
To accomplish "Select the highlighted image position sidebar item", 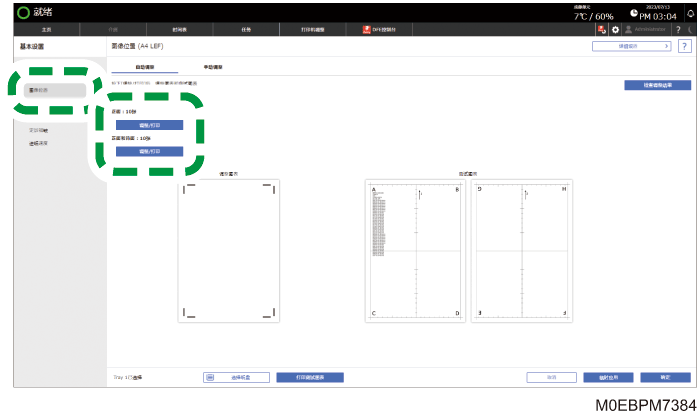I will click(55, 90).
